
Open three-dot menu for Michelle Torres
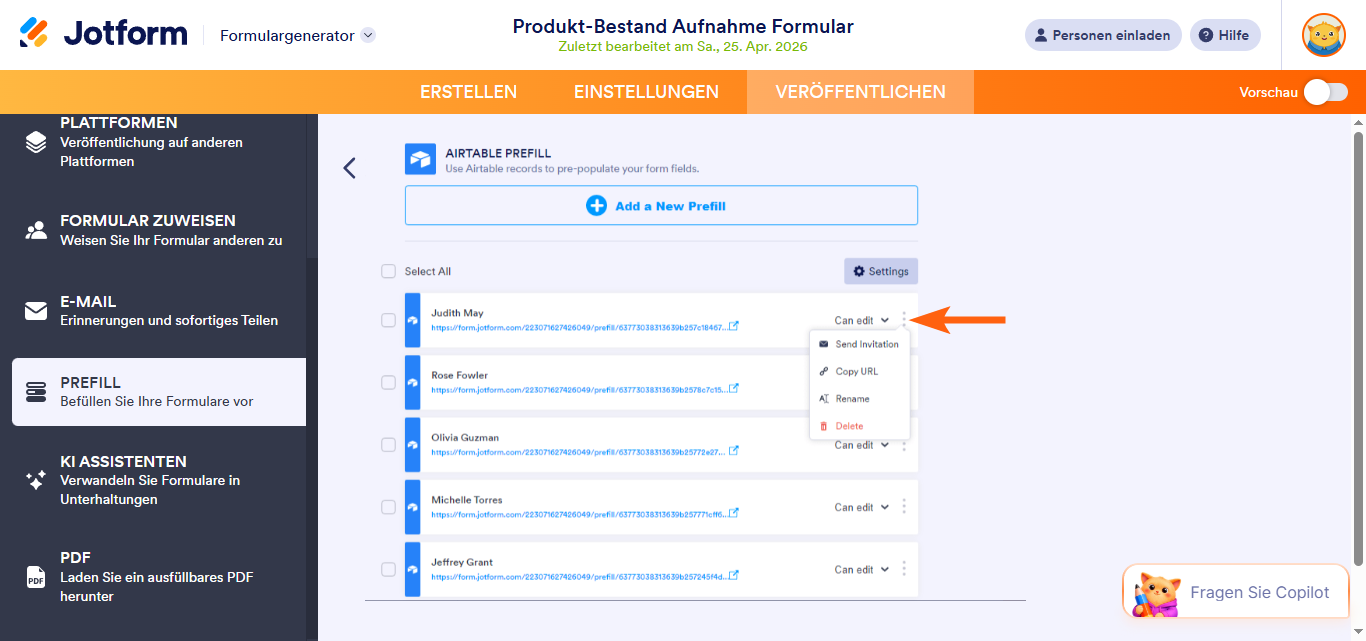coord(904,507)
